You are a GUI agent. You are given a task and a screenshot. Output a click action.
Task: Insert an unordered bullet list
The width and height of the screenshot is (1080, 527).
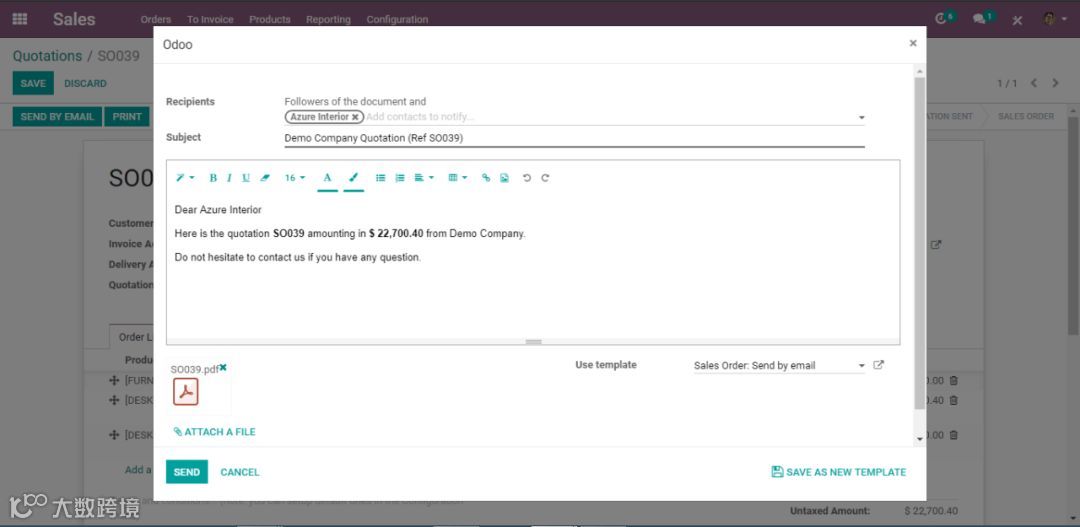[380, 178]
